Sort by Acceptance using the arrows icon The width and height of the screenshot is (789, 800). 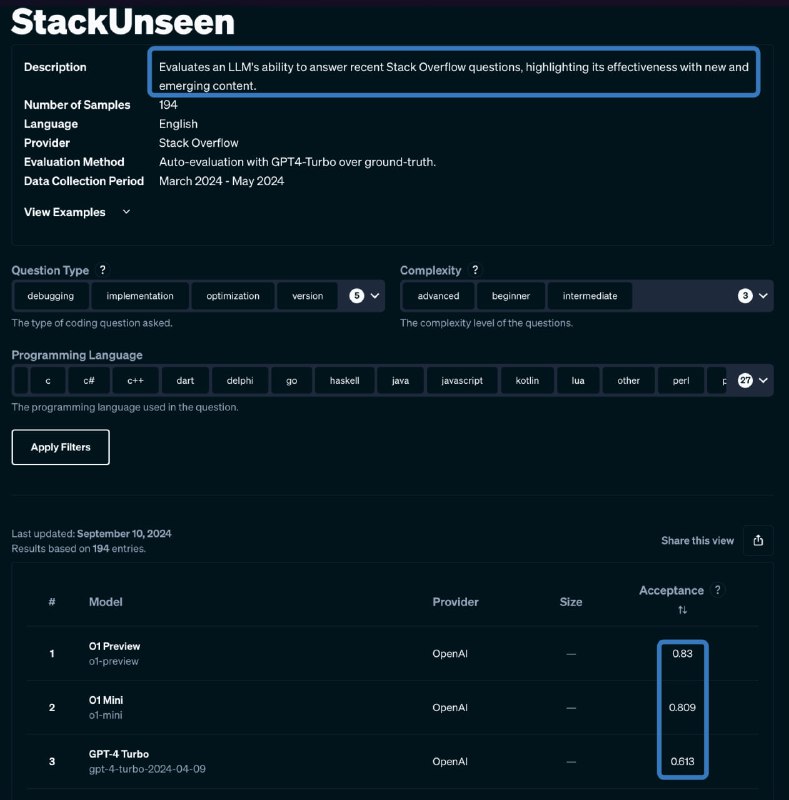(682, 610)
